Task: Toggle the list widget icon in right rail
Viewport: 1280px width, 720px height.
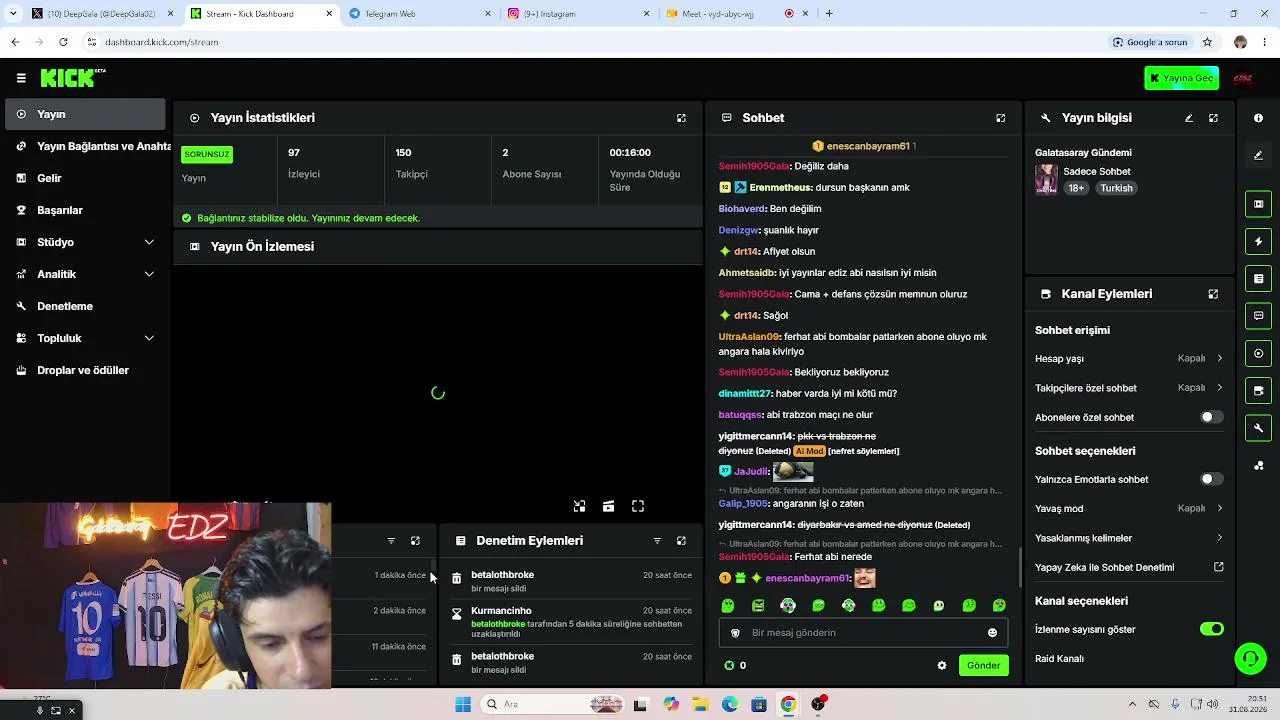Action: 1258,279
